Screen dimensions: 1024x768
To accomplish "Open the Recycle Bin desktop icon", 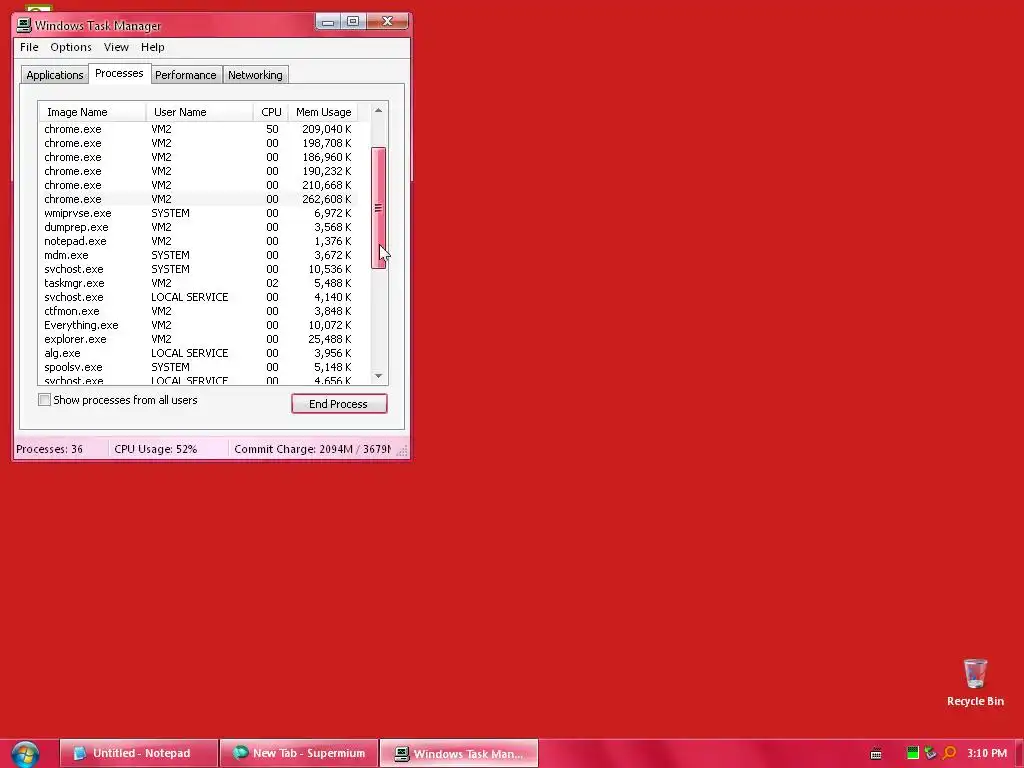I will coord(975,682).
